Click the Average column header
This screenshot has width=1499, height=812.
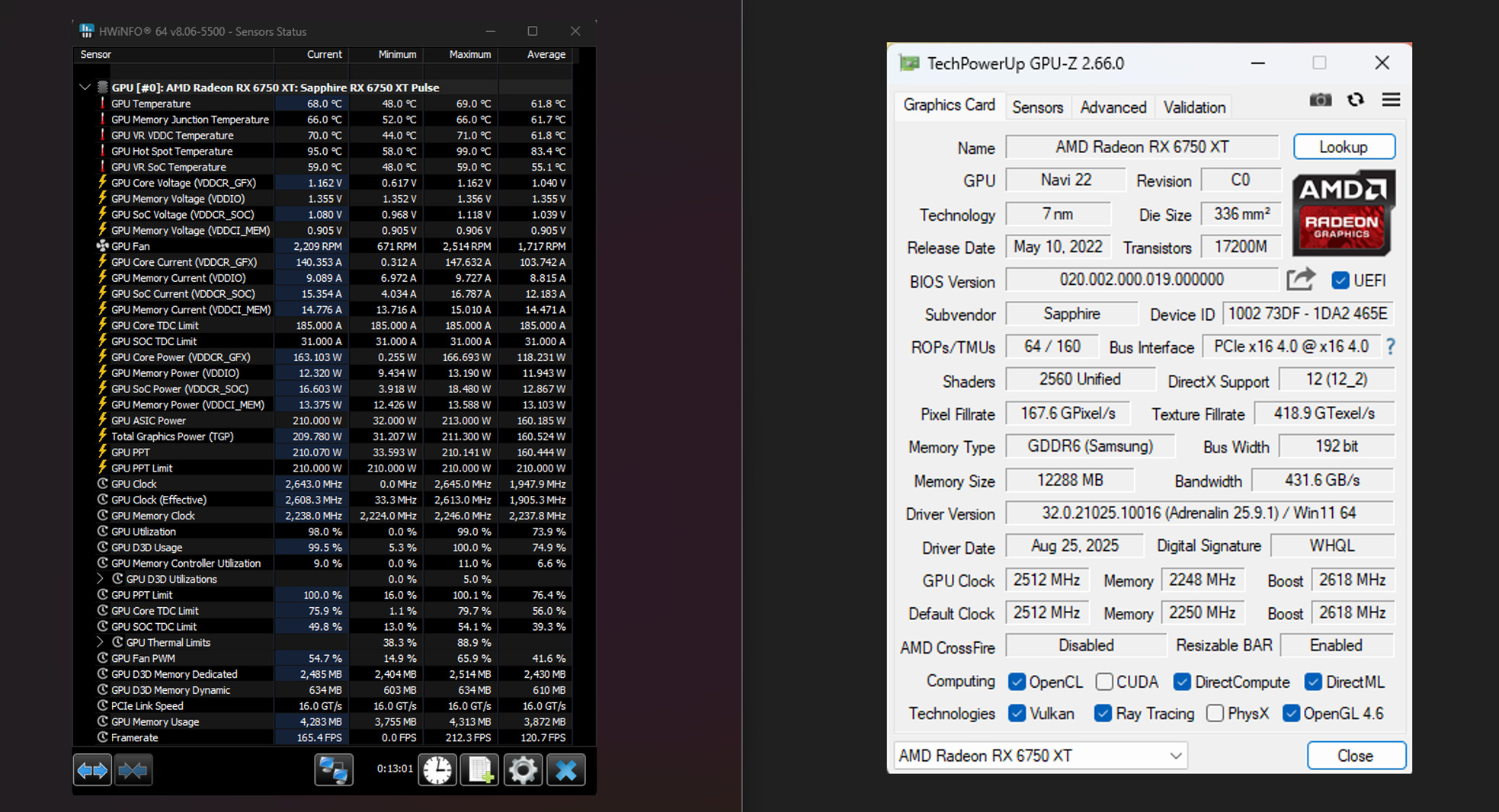(x=536, y=55)
